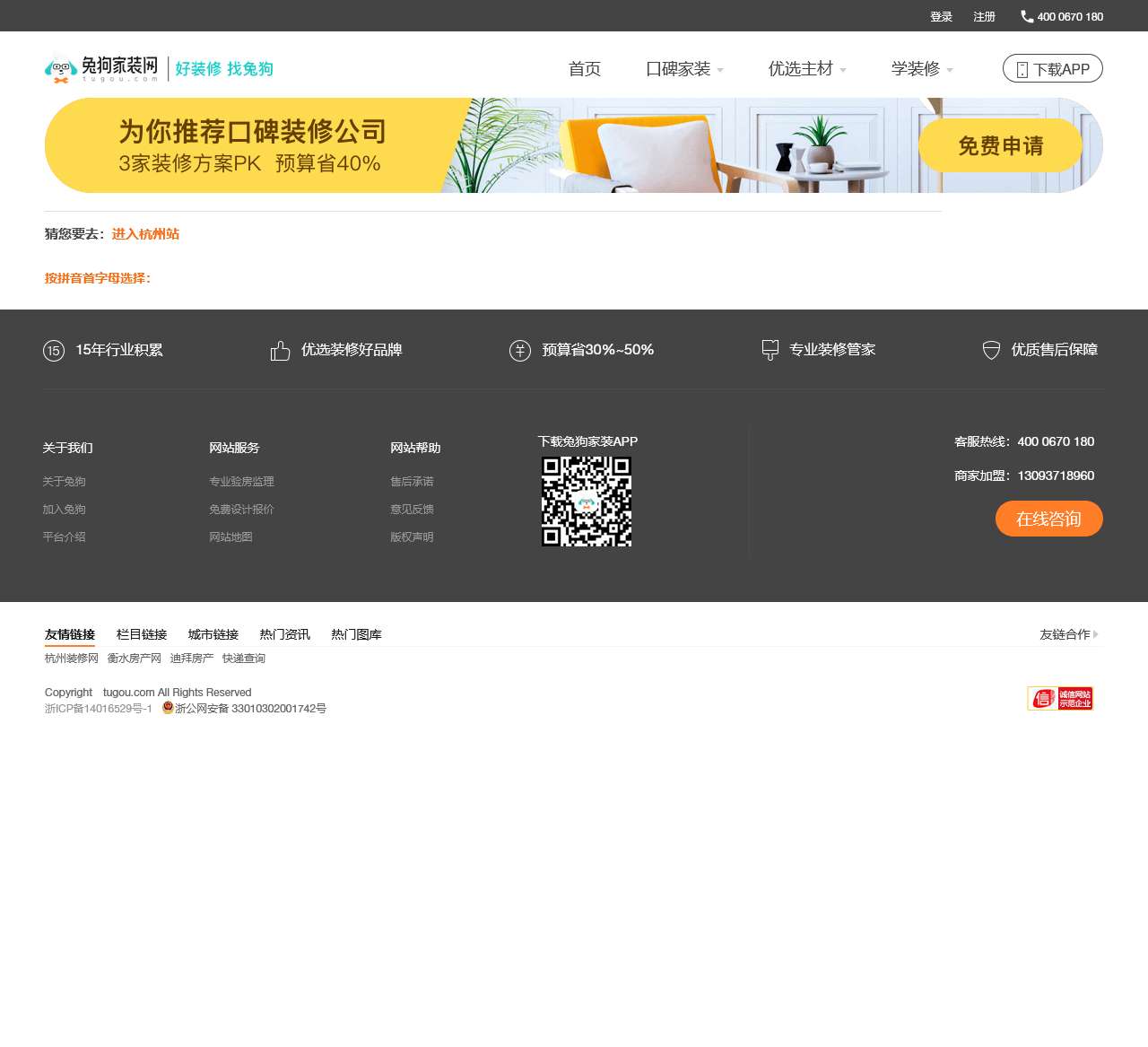The height and width of the screenshot is (1047, 1148).
Task: Open the 杭州装修网 friend link
Action: click(x=72, y=659)
